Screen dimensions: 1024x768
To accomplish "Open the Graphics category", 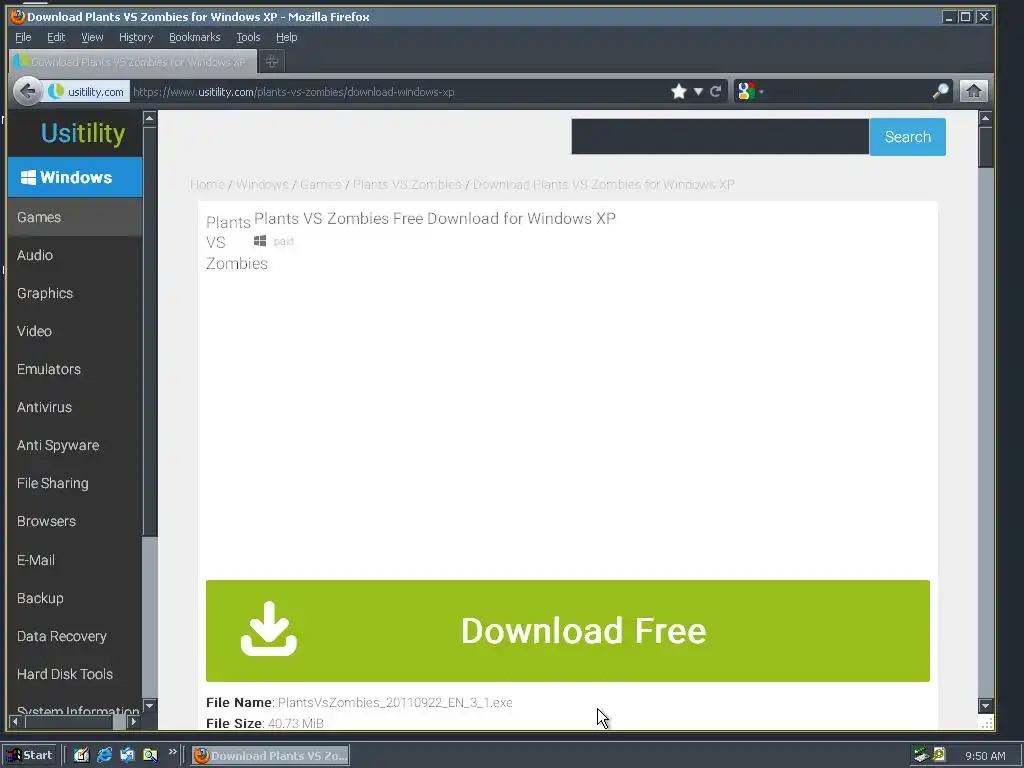I will pos(75,293).
